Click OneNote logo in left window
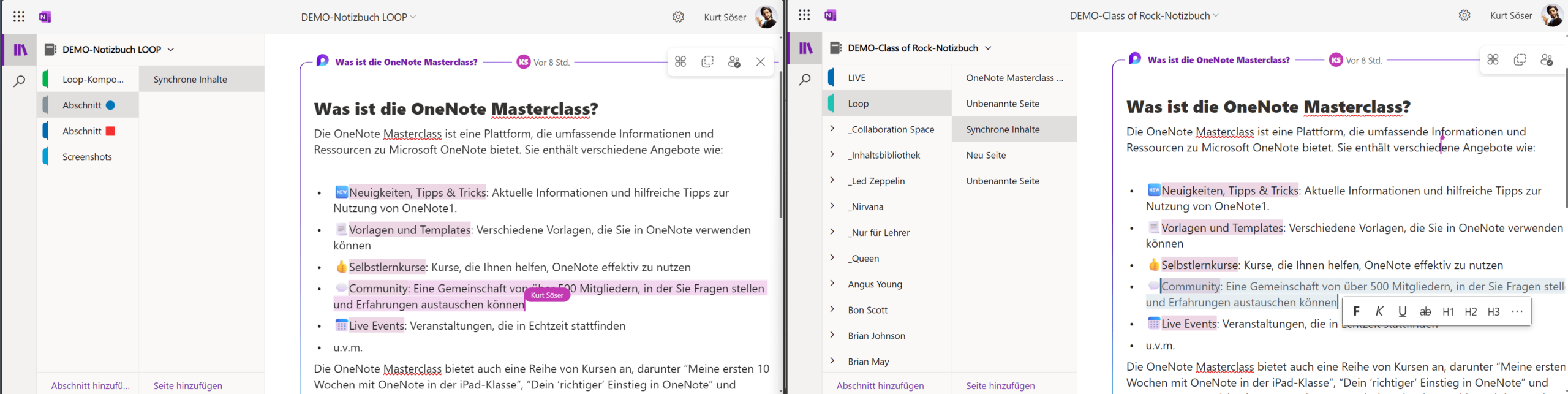 click(45, 17)
